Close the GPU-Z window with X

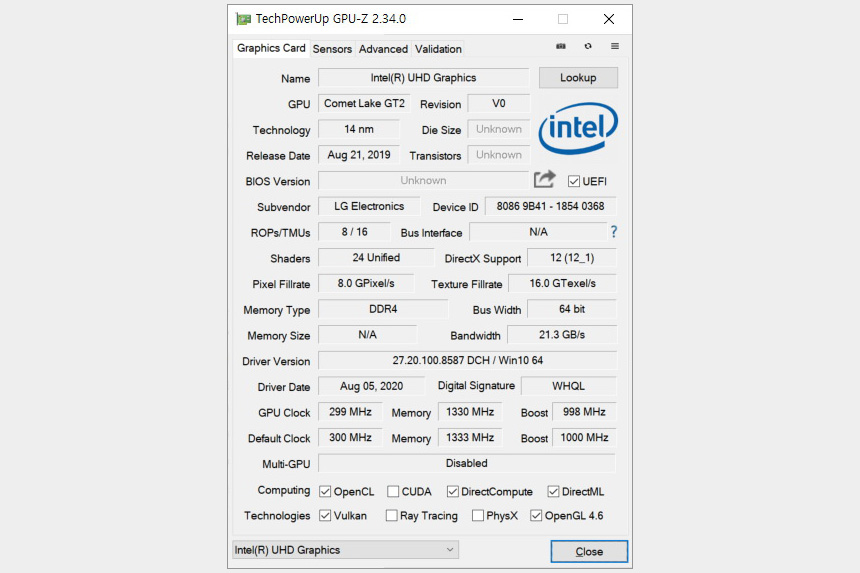609,19
